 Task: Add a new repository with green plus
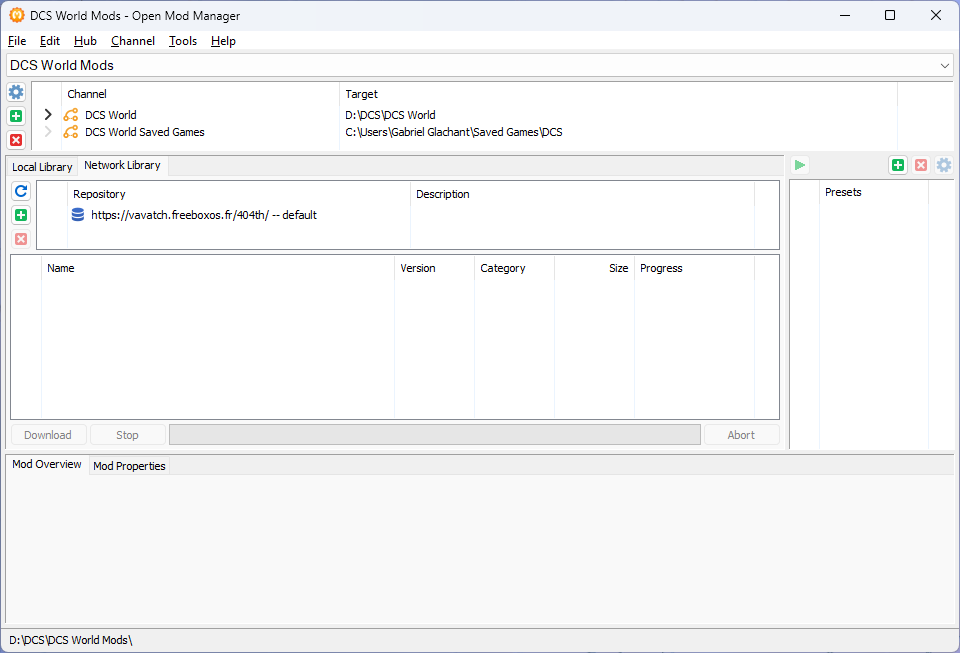(x=21, y=215)
